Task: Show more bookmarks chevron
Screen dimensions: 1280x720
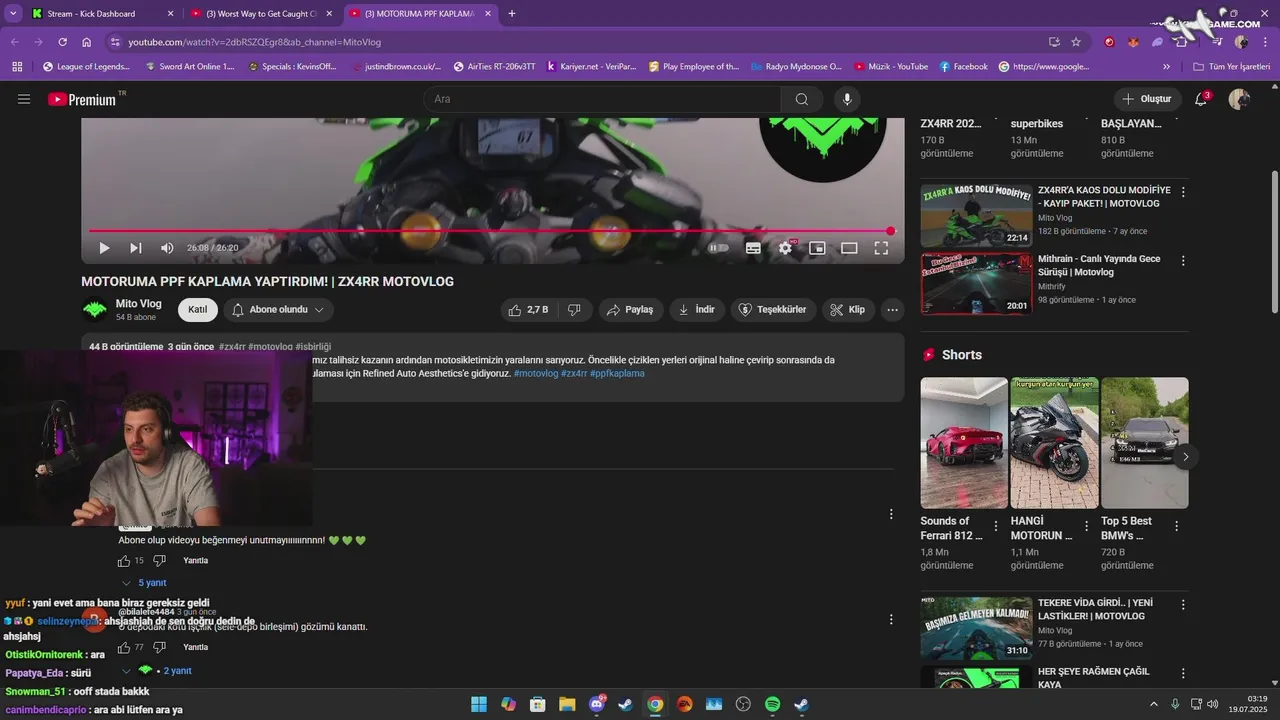Action: pos(1166,67)
